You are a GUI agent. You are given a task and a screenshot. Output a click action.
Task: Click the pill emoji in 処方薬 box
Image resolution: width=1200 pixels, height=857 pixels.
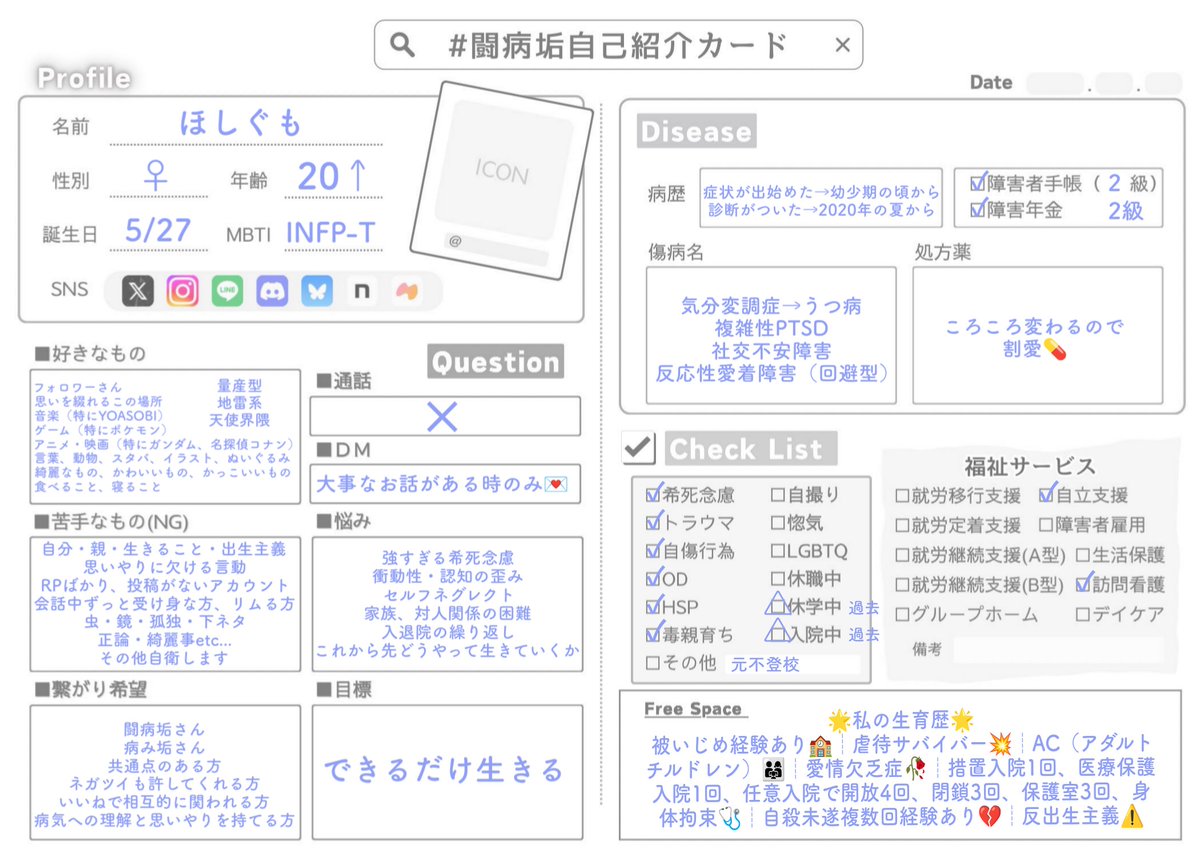tap(1054, 349)
